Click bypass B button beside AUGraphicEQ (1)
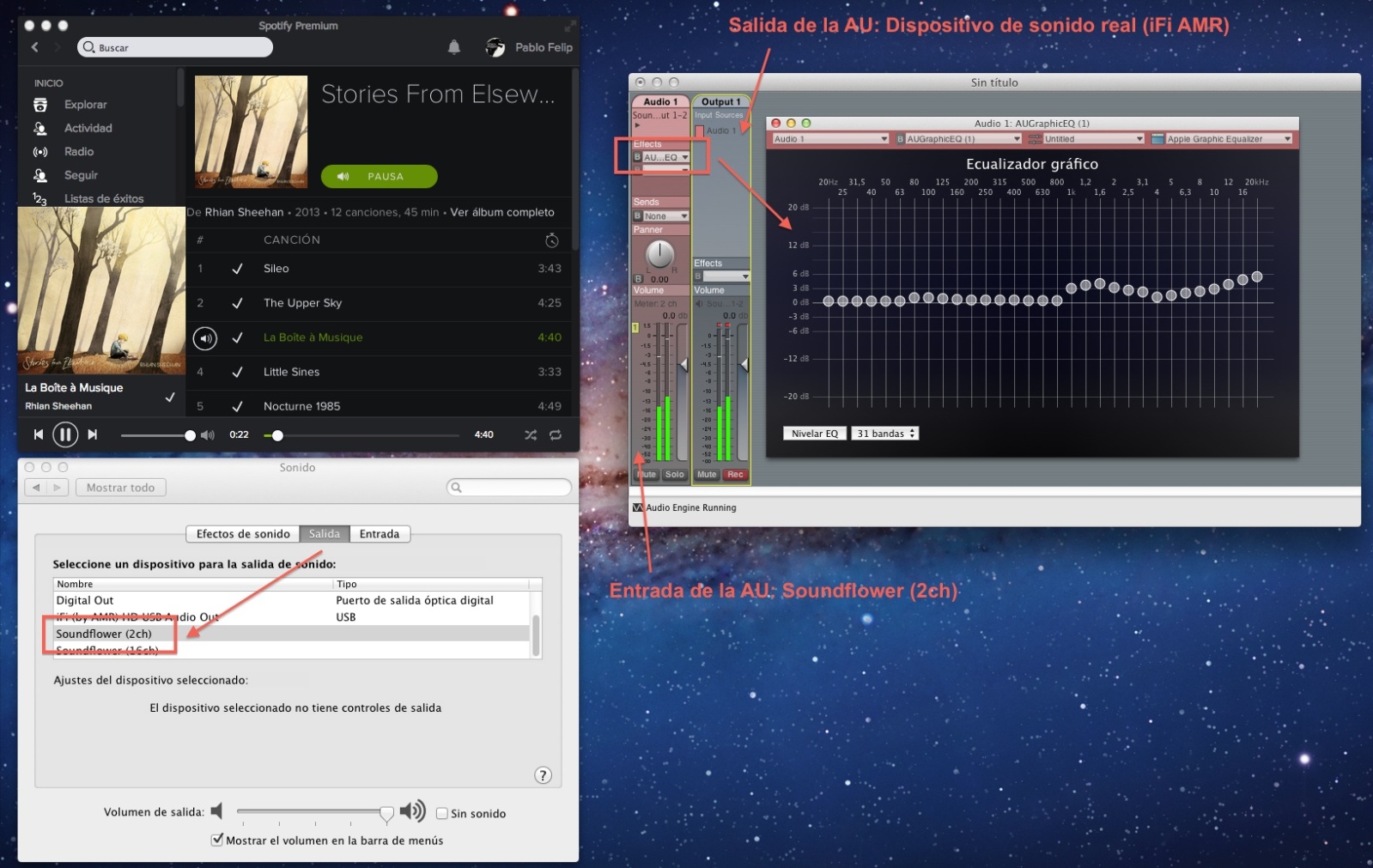The image size is (1373, 868). (900, 139)
